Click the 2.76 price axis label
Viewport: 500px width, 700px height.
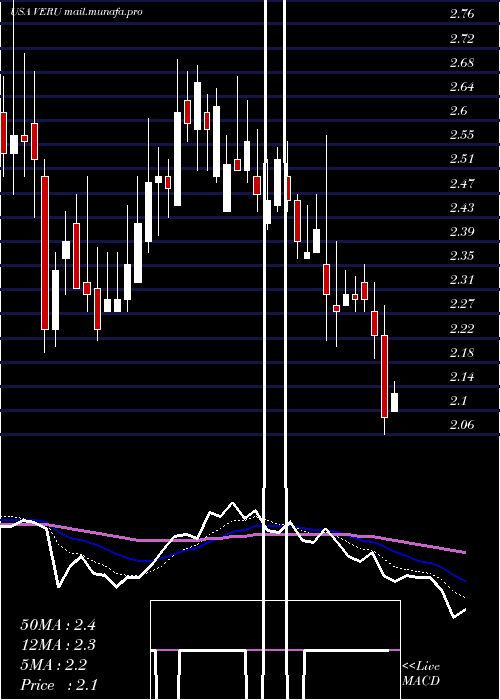462,14
